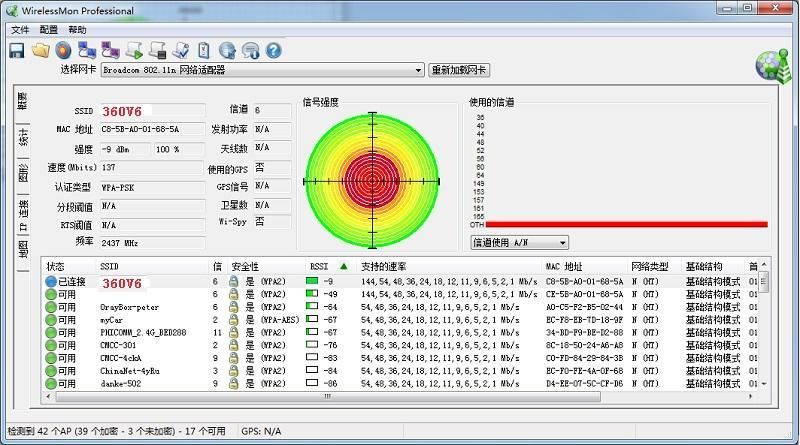Click the GPS: N/A status bar entry
The width and height of the screenshot is (800, 445).
point(261,431)
